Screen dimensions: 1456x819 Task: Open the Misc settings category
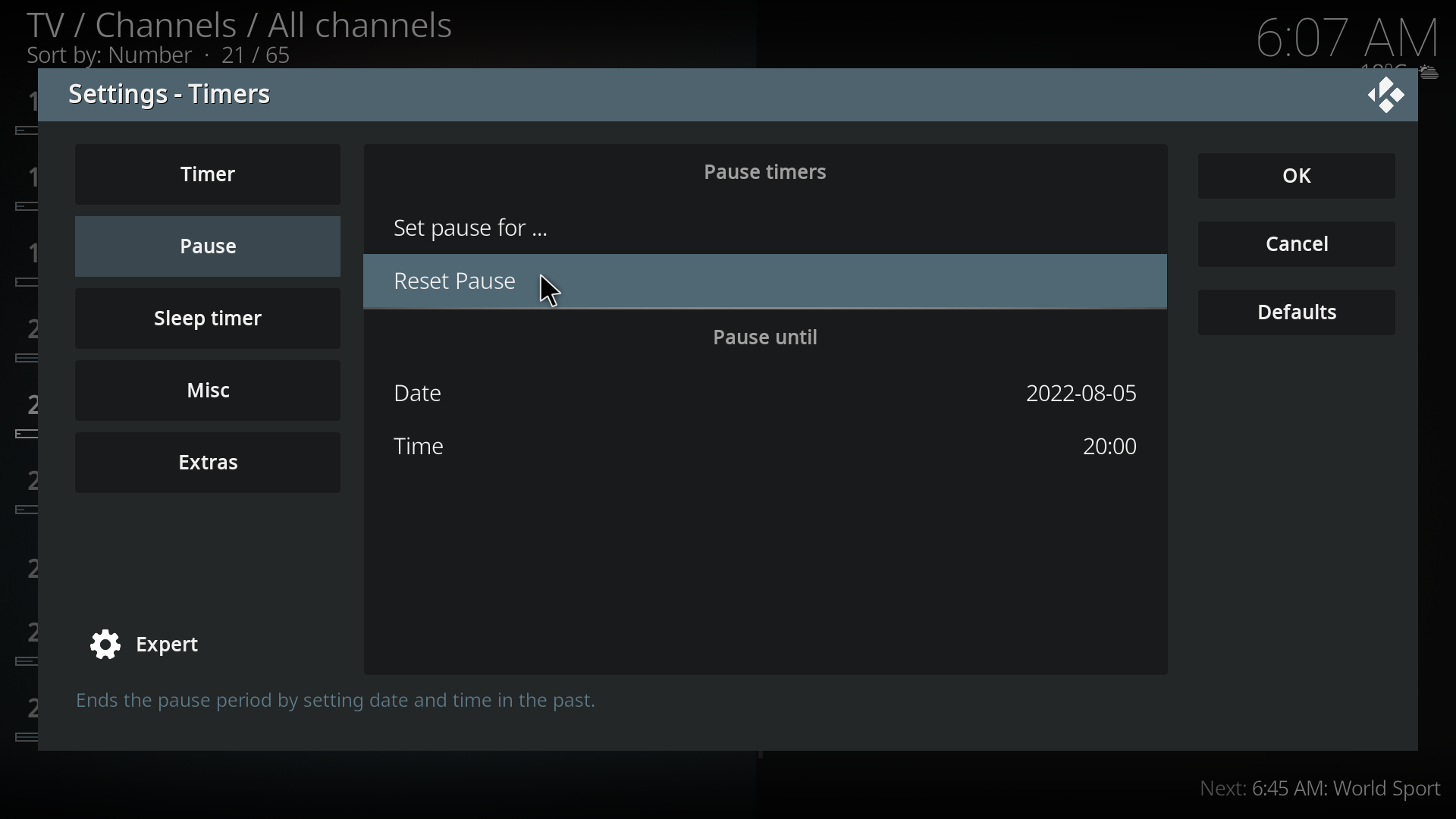(x=208, y=391)
